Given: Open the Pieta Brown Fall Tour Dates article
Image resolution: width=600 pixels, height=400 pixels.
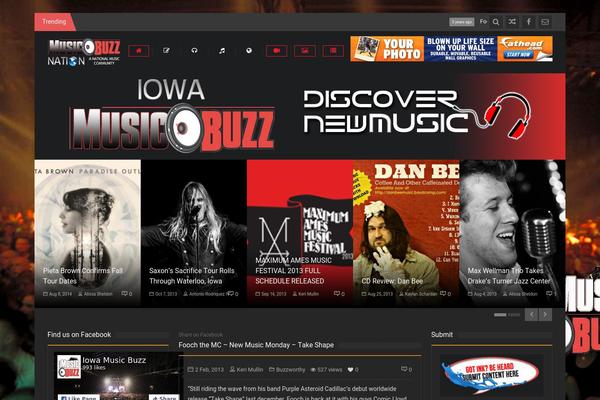Looking at the screenshot, I should (x=83, y=276).
